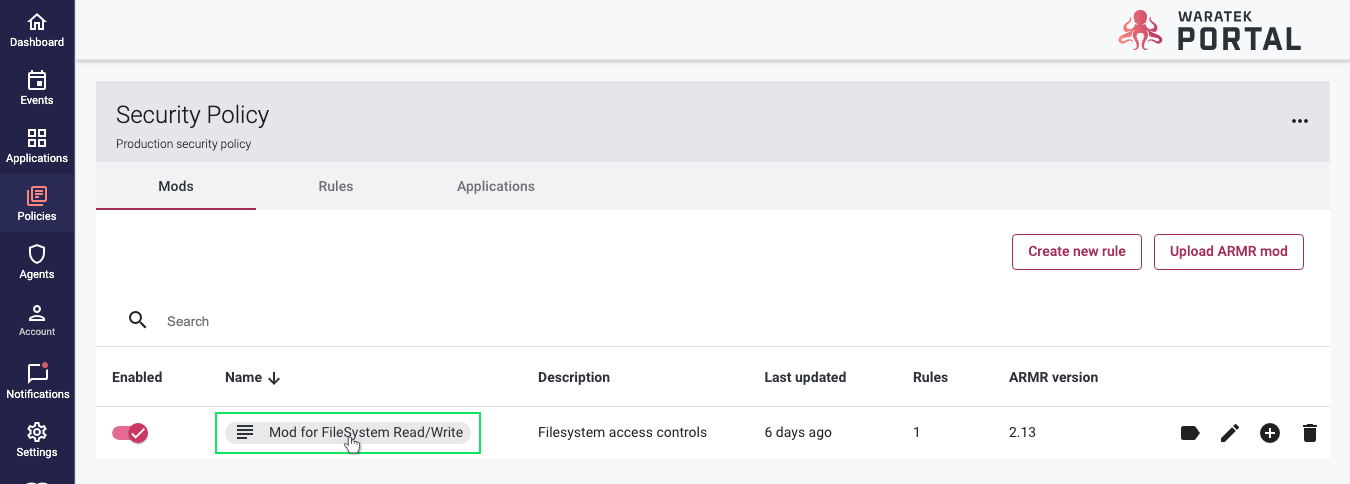This screenshot has height=484, width=1350.
Task: Click the ARMR version column header
Action: [x=1053, y=377]
